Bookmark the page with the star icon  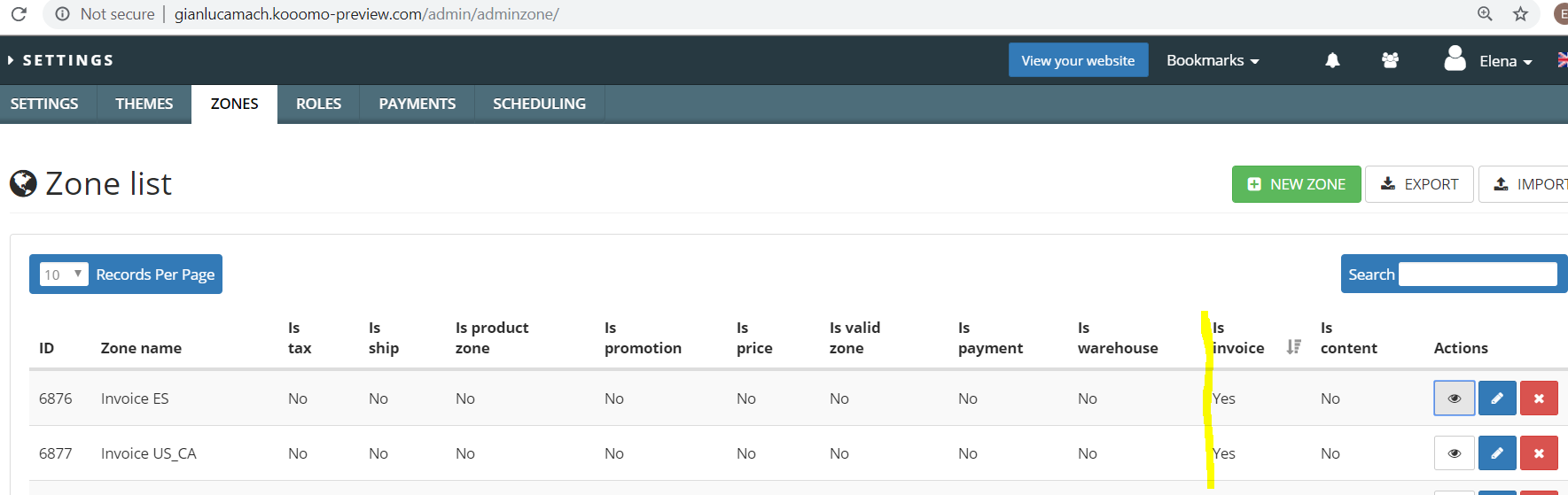pos(1521,14)
